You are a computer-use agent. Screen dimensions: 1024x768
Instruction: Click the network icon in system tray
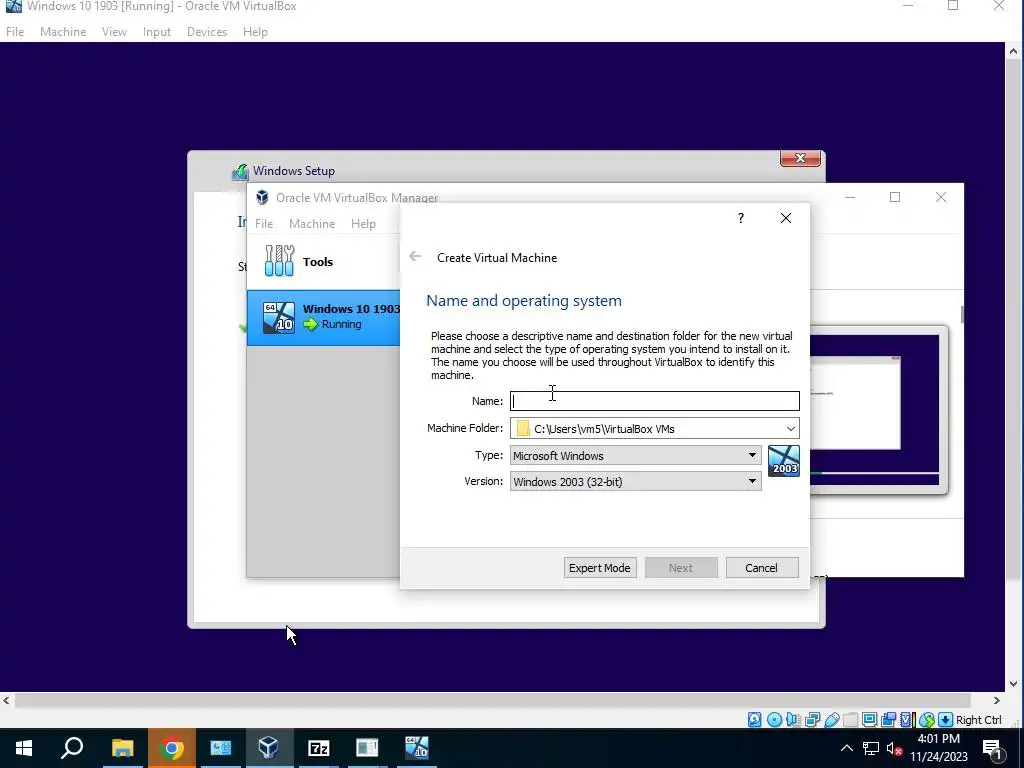tap(871, 748)
